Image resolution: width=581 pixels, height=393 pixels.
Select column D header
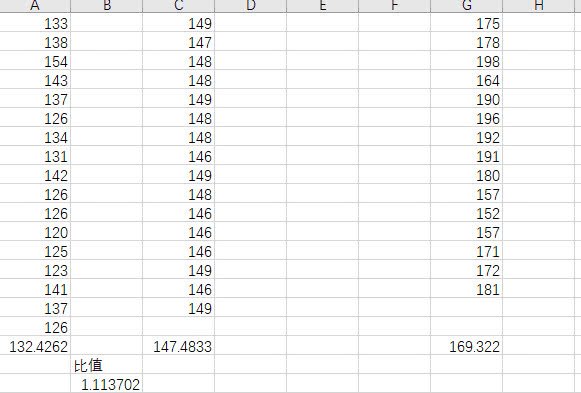(250, 6)
